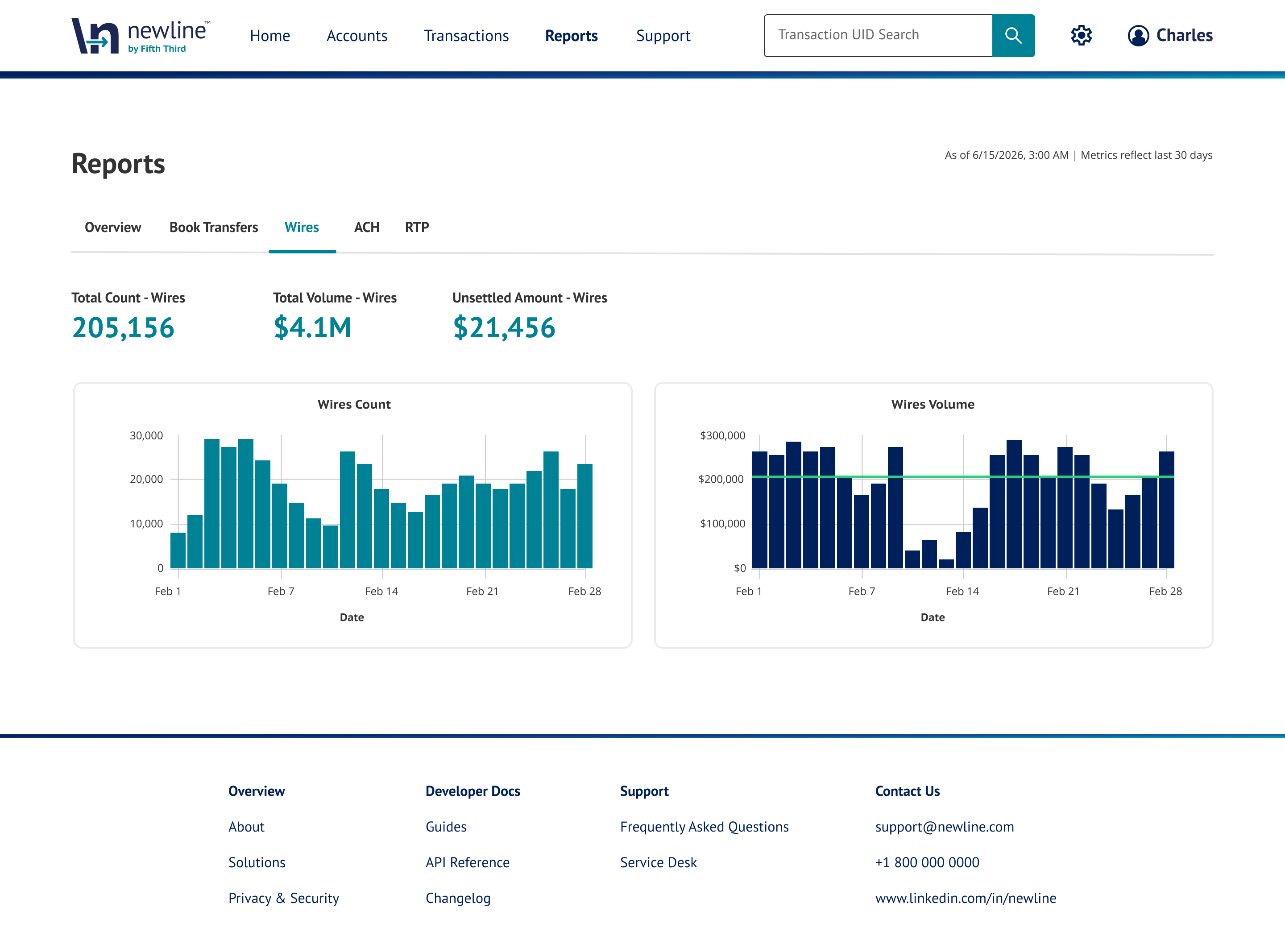Click the $200,000 axis label
The image size is (1285, 952).
click(721, 480)
